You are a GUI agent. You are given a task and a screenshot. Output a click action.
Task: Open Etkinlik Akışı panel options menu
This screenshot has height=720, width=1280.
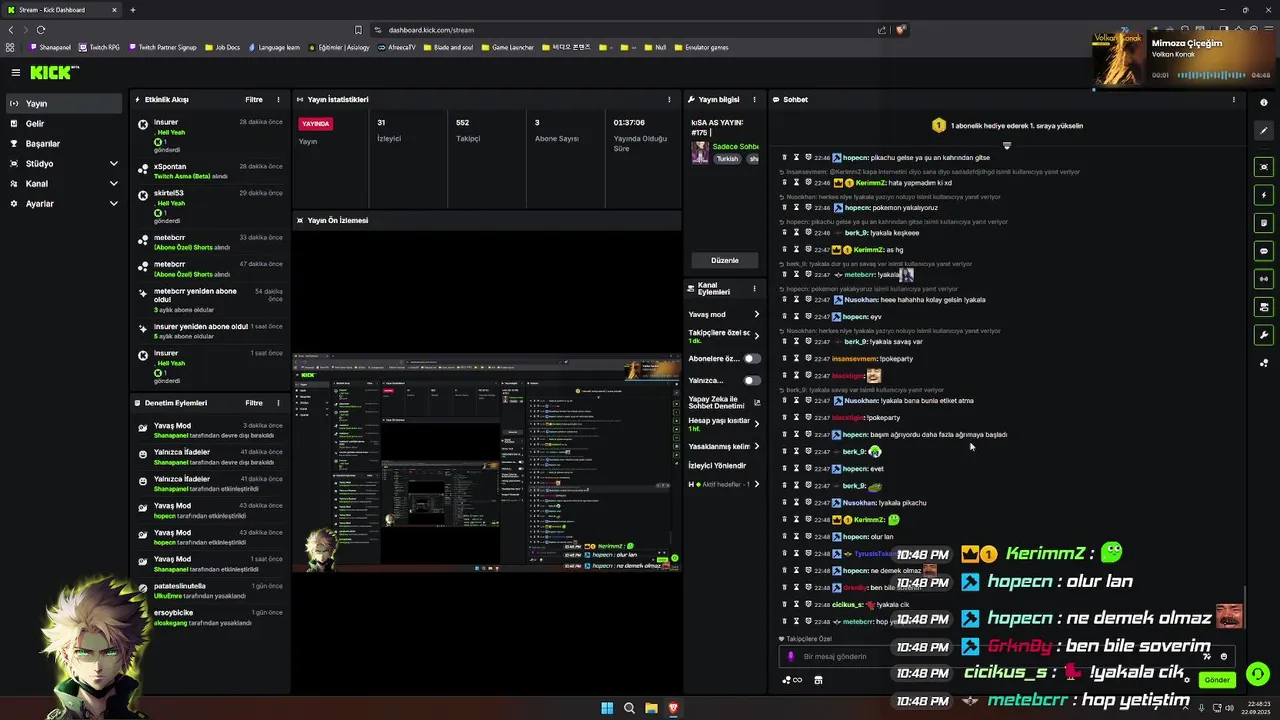[x=278, y=99]
